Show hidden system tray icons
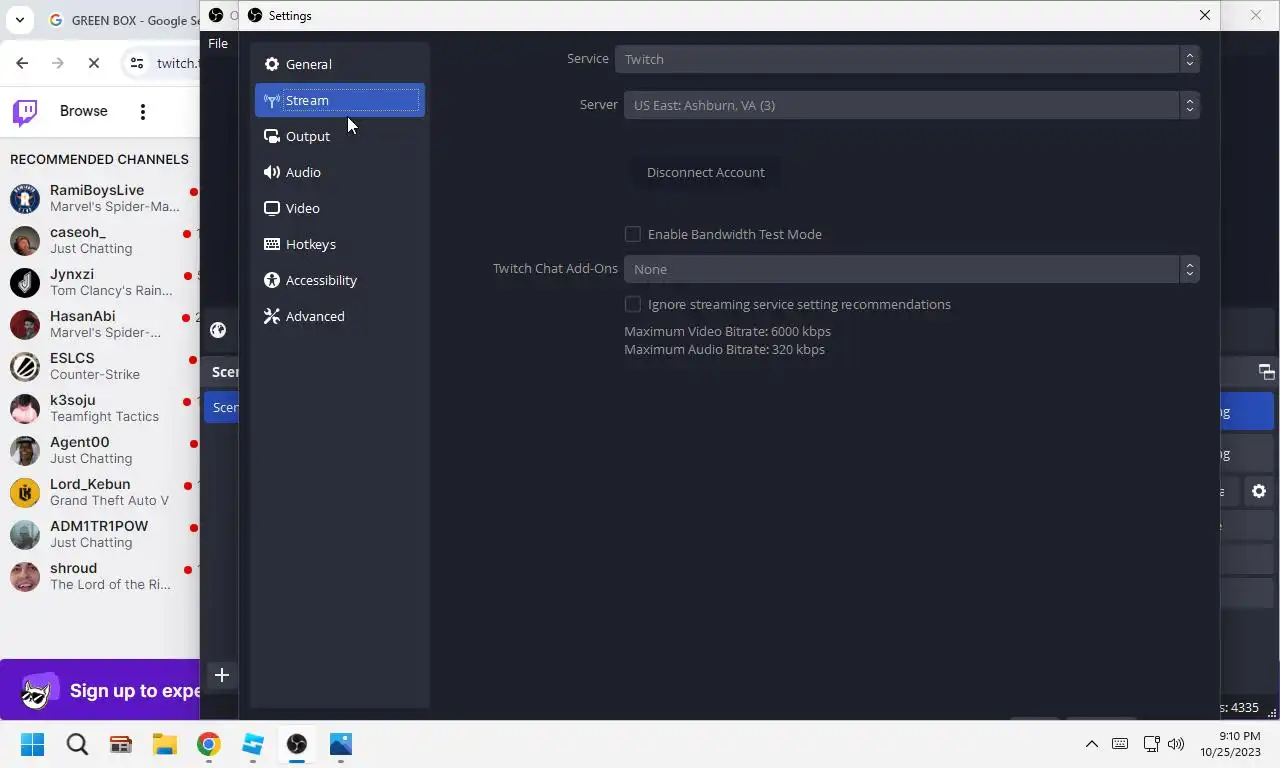1280x768 pixels. (x=1092, y=744)
